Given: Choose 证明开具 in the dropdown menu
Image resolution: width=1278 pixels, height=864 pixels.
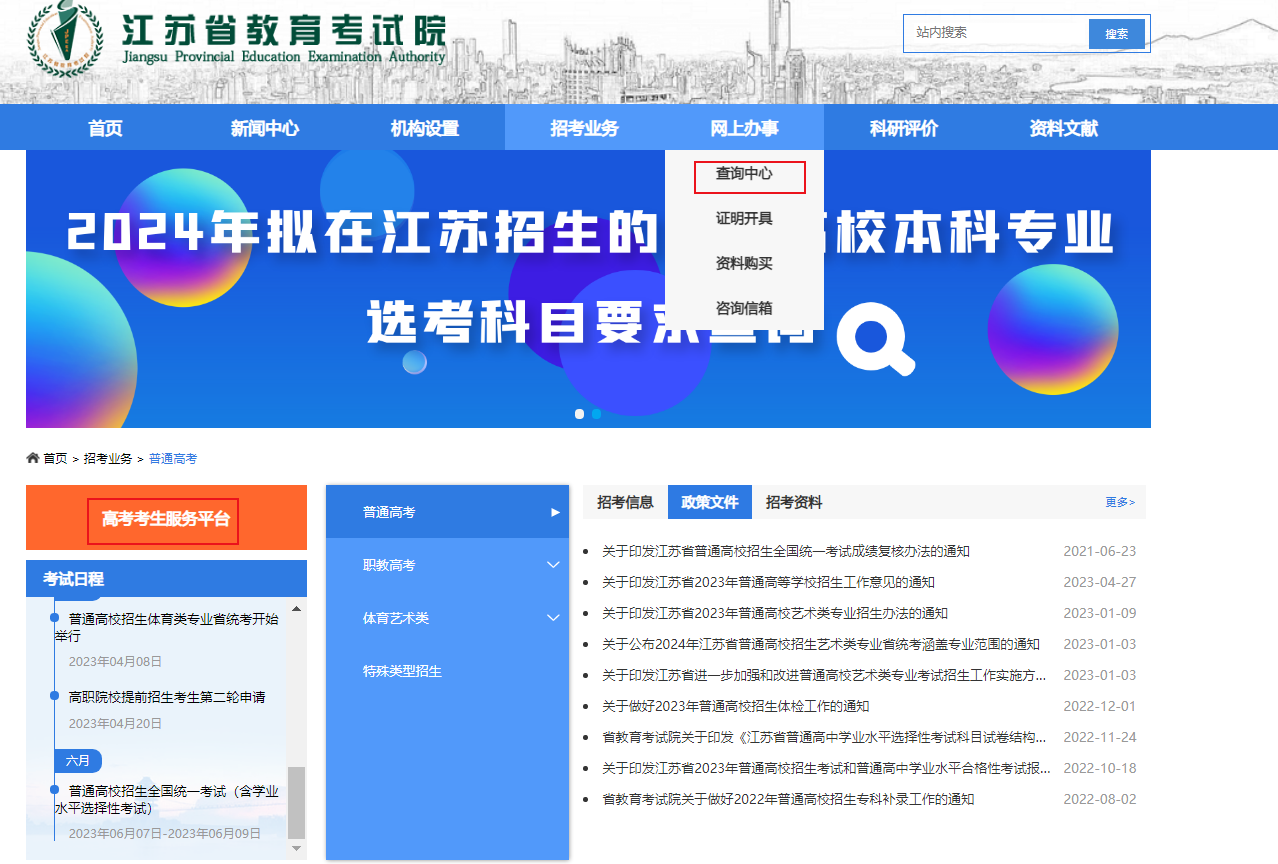Looking at the screenshot, I should [744, 219].
